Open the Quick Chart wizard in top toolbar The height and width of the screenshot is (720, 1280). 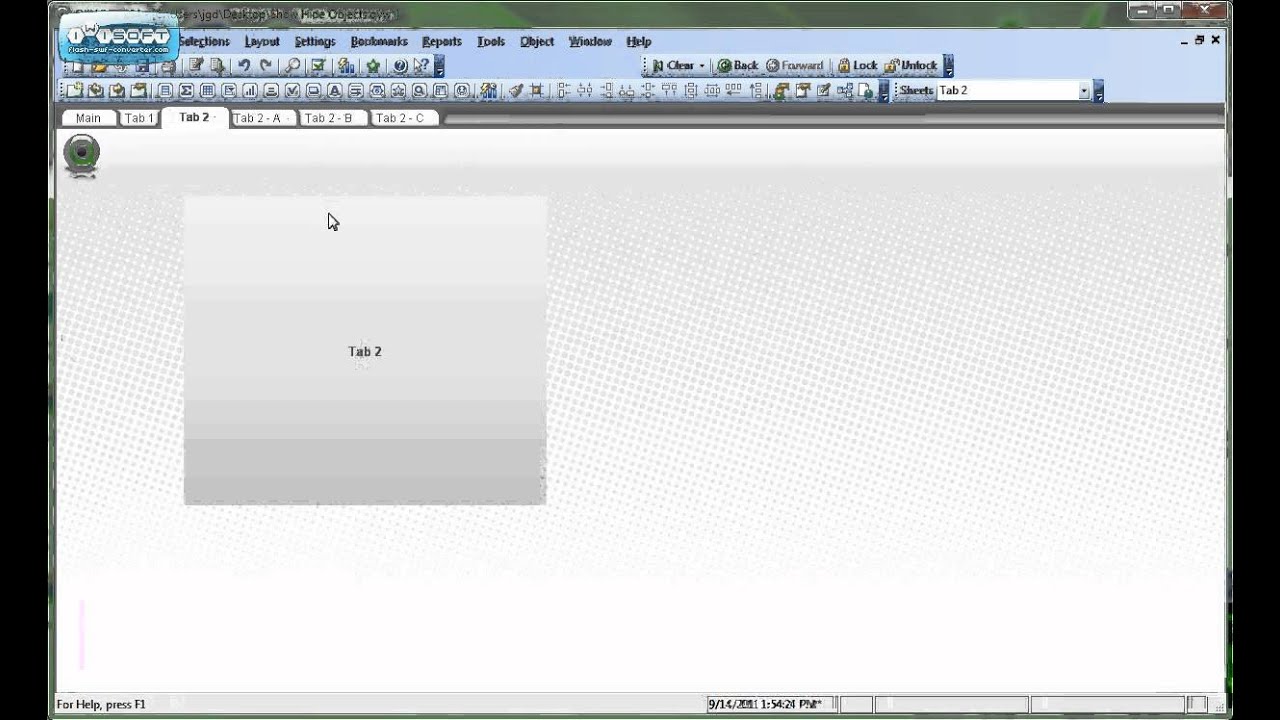point(346,66)
